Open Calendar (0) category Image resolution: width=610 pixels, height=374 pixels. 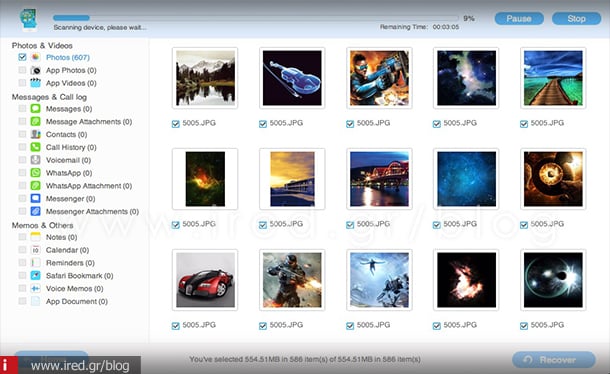click(x=67, y=250)
